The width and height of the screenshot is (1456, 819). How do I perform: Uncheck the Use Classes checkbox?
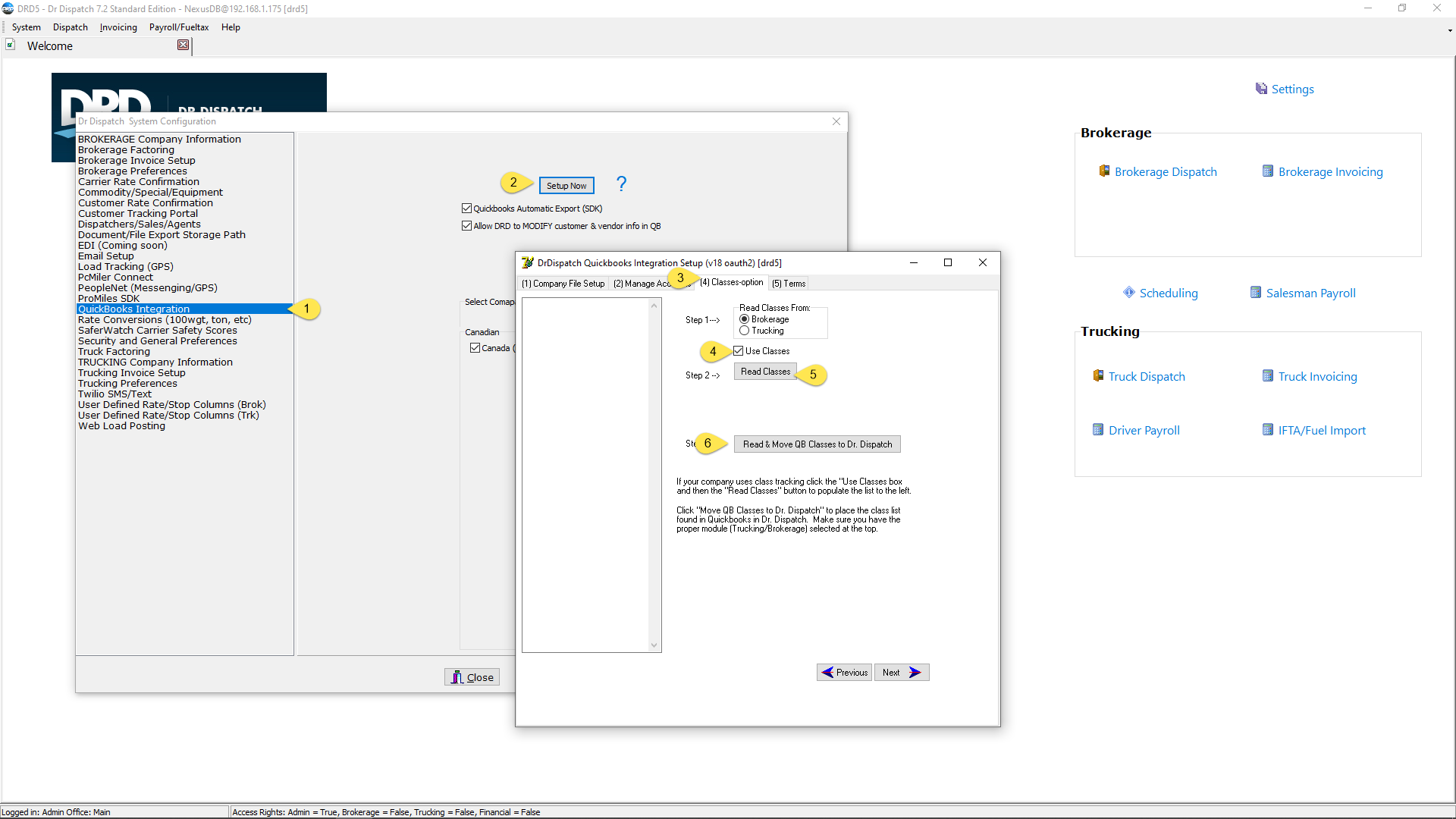[x=739, y=351]
